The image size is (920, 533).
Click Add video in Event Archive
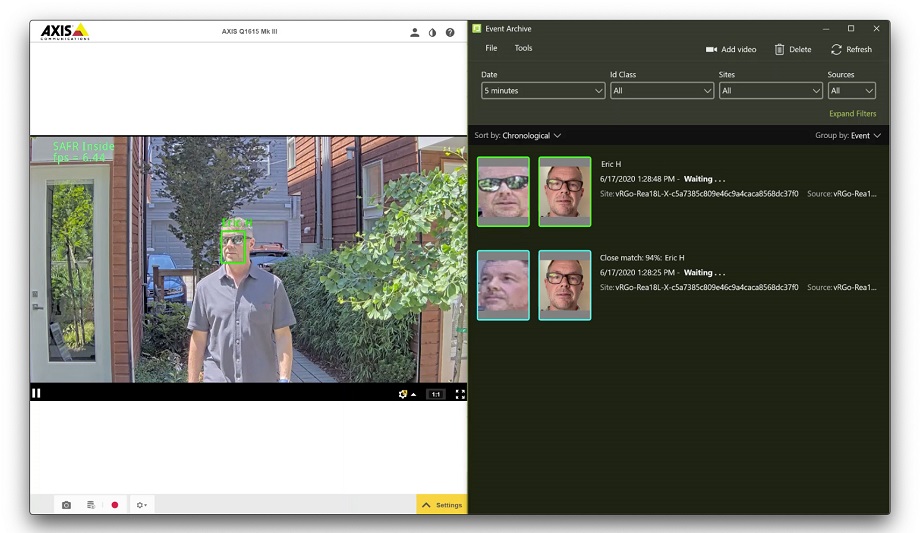pos(731,49)
